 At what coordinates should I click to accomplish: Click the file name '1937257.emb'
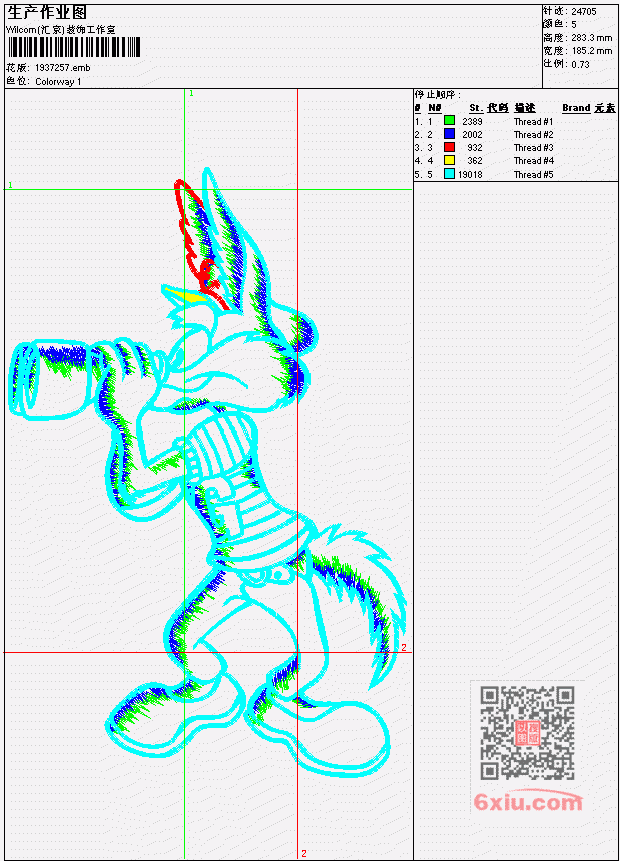(x=63, y=68)
